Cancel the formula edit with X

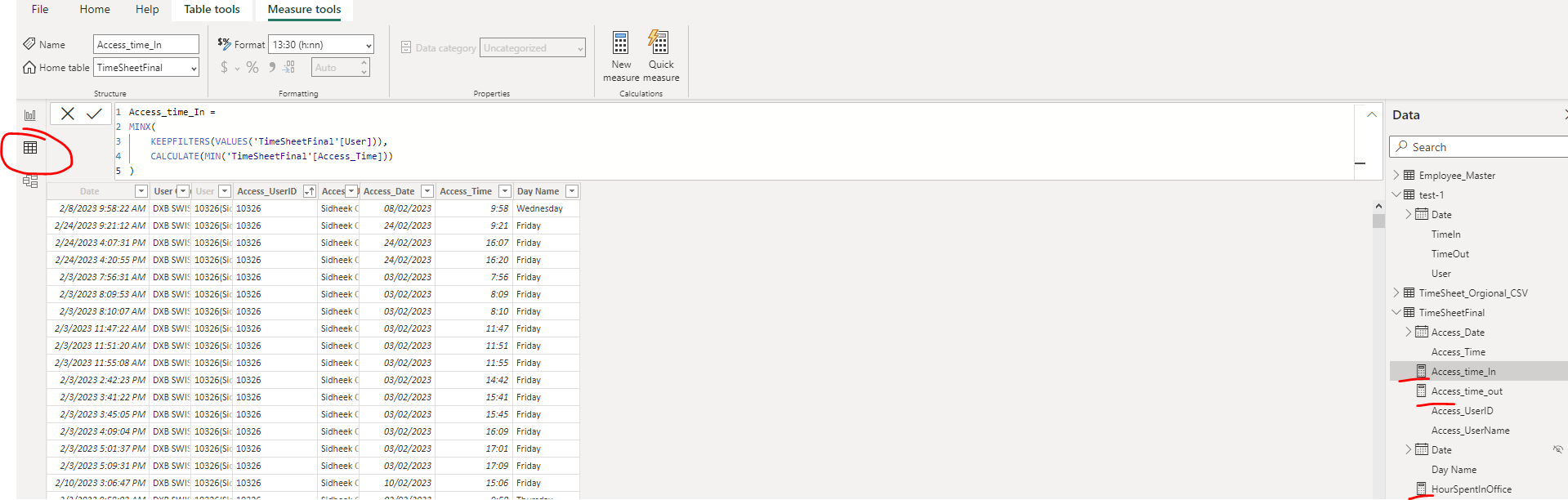68,114
